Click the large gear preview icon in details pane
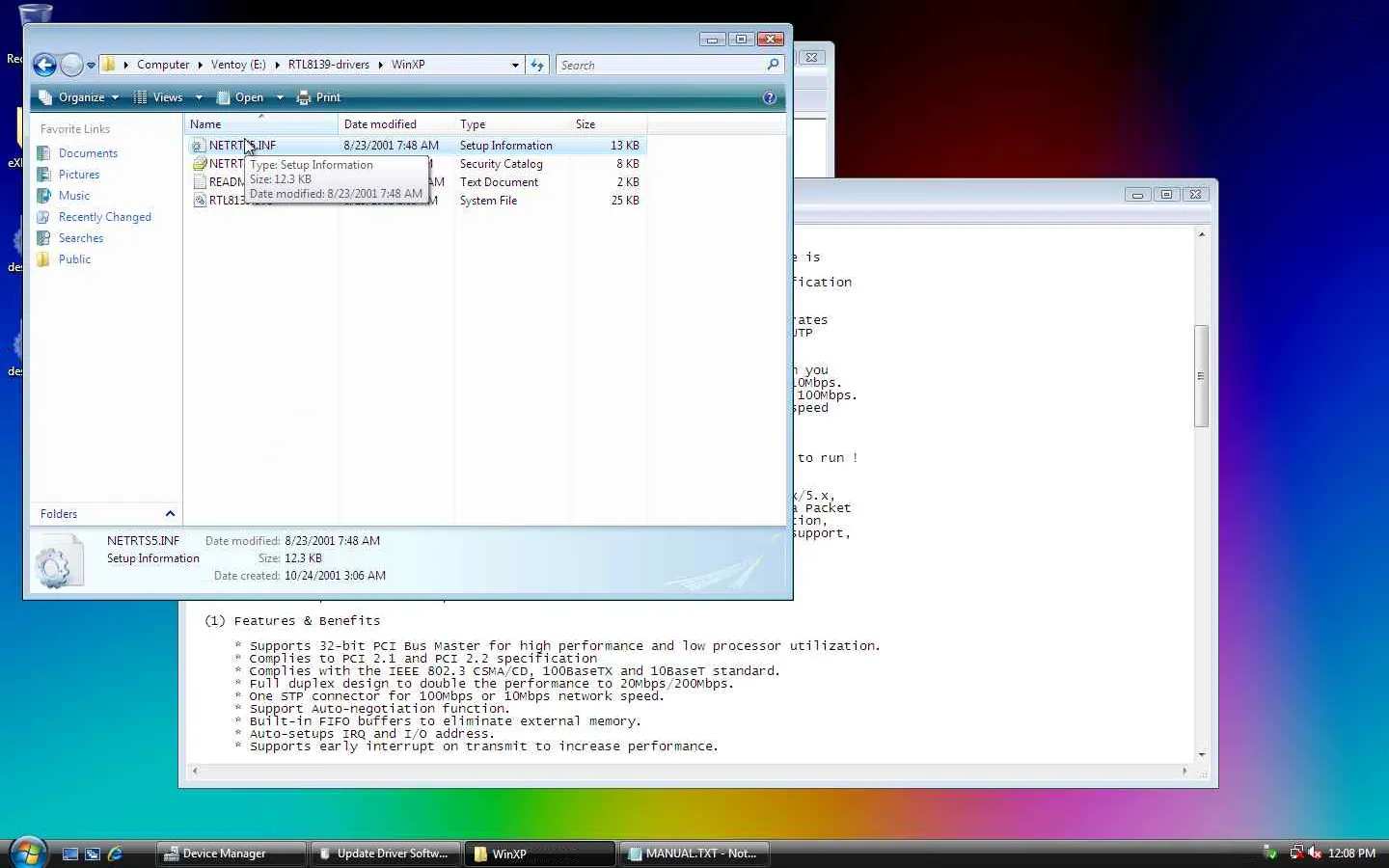 58,563
